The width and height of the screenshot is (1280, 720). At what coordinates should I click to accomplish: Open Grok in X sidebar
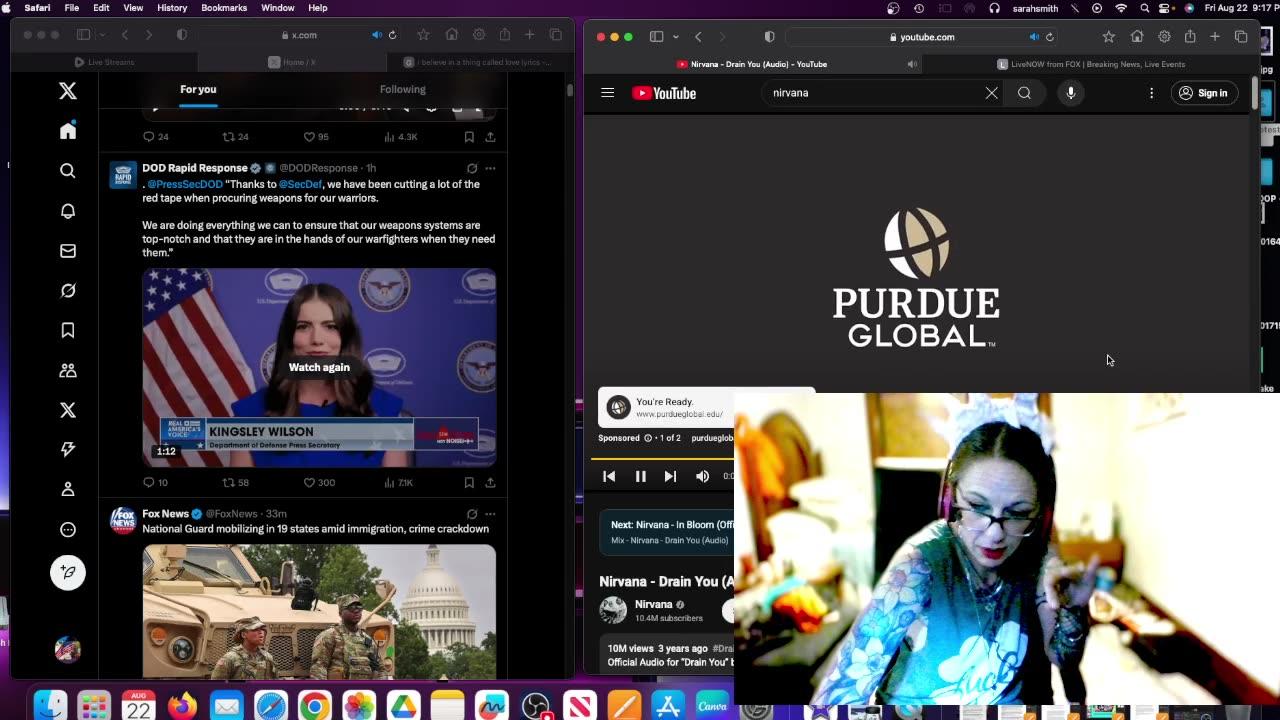[68, 291]
